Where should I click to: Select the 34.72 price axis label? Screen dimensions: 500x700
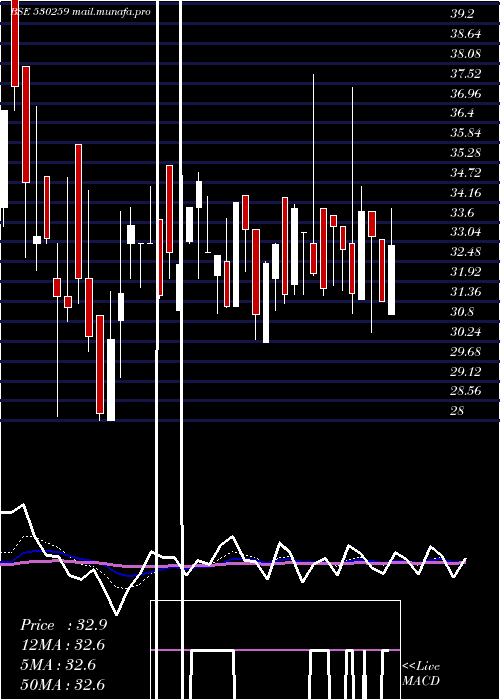pyautogui.click(x=465, y=172)
